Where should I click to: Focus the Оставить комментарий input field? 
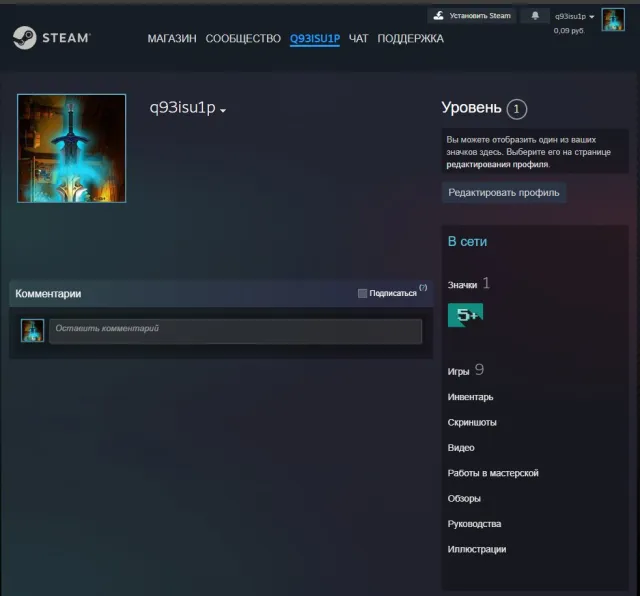[x=236, y=331]
